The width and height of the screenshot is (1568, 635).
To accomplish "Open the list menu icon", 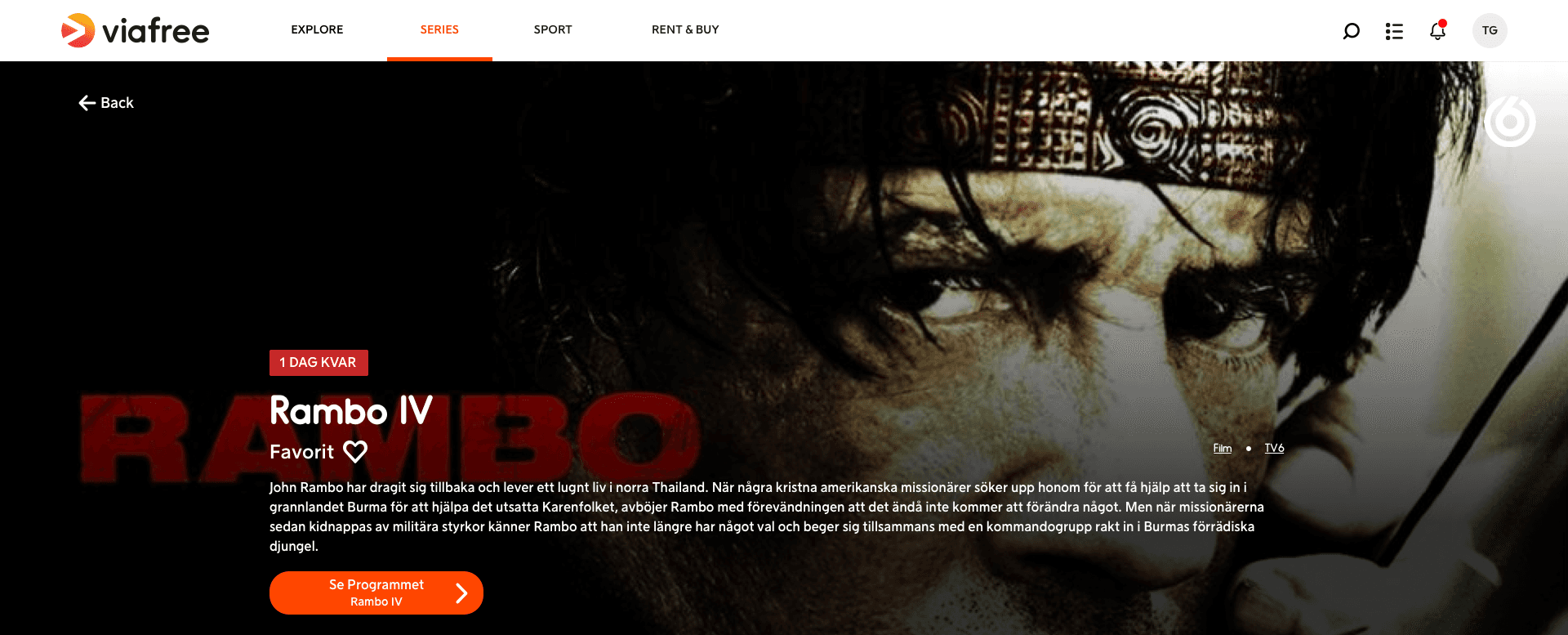I will coord(1394,31).
